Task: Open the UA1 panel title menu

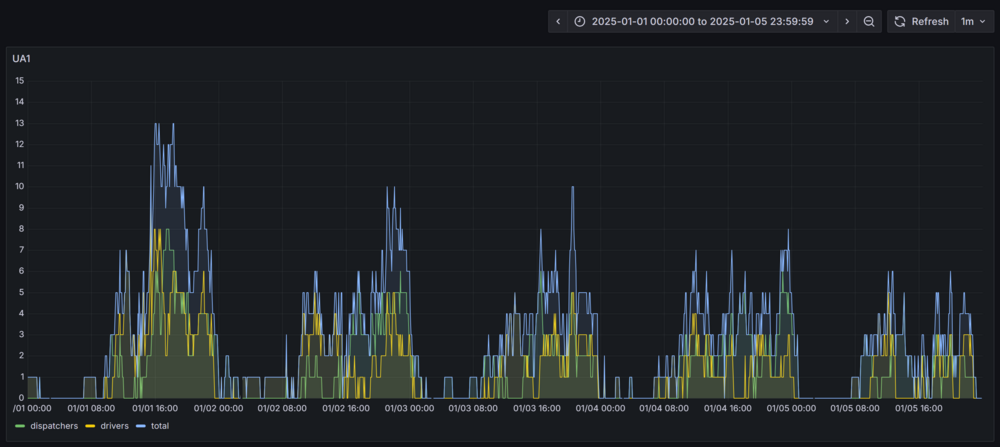Action: pyautogui.click(x=21, y=59)
